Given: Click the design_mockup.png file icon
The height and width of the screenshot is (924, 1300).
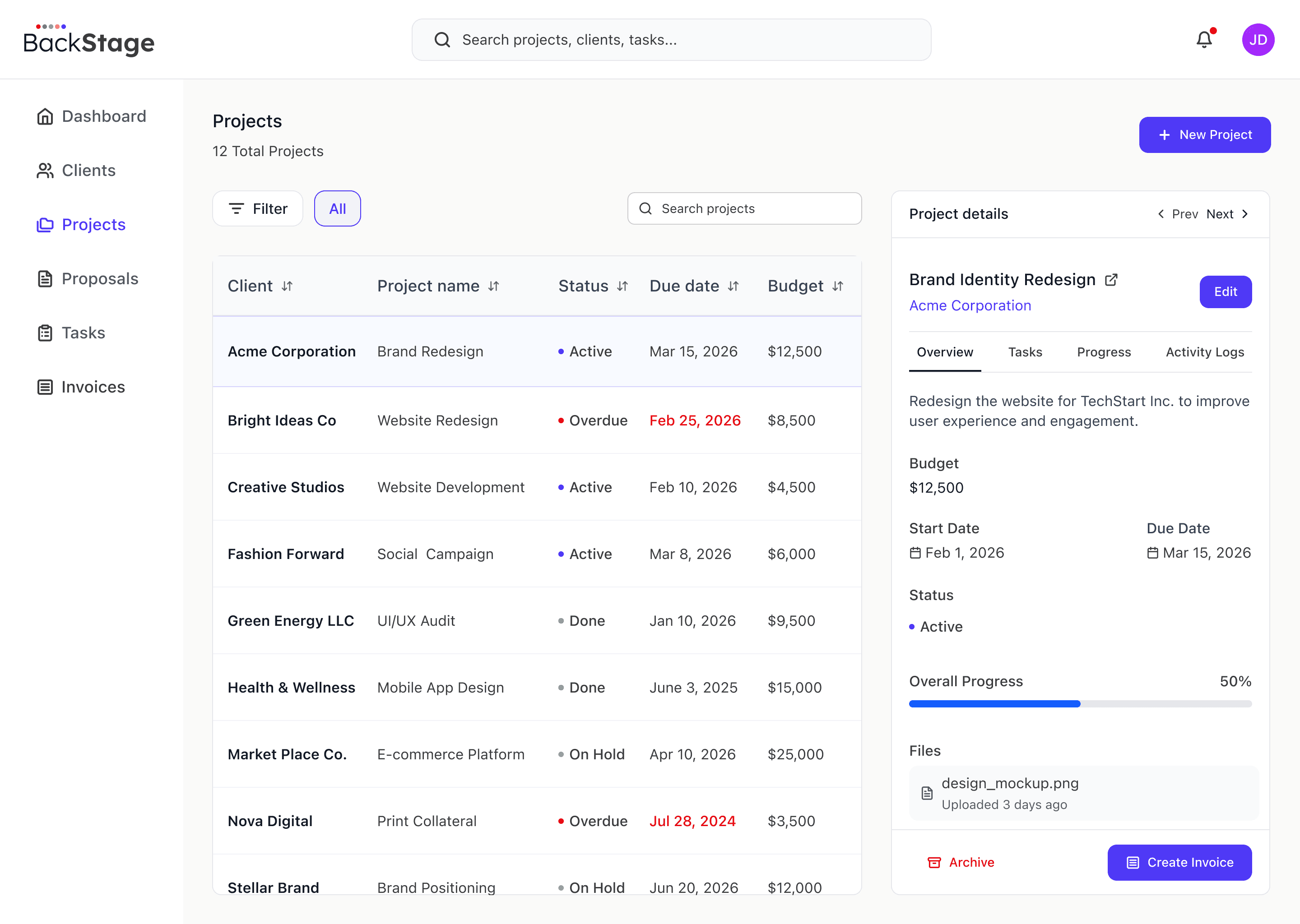Looking at the screenshot, I should pos(927,793).
